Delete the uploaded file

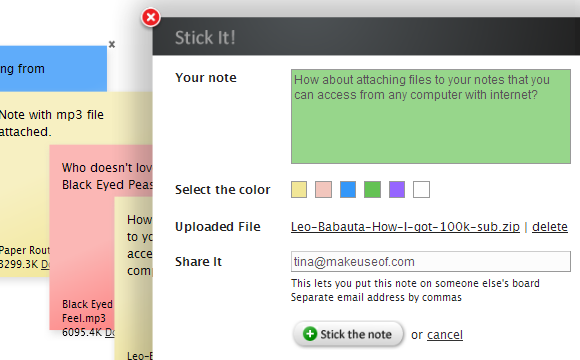point(550,226)
